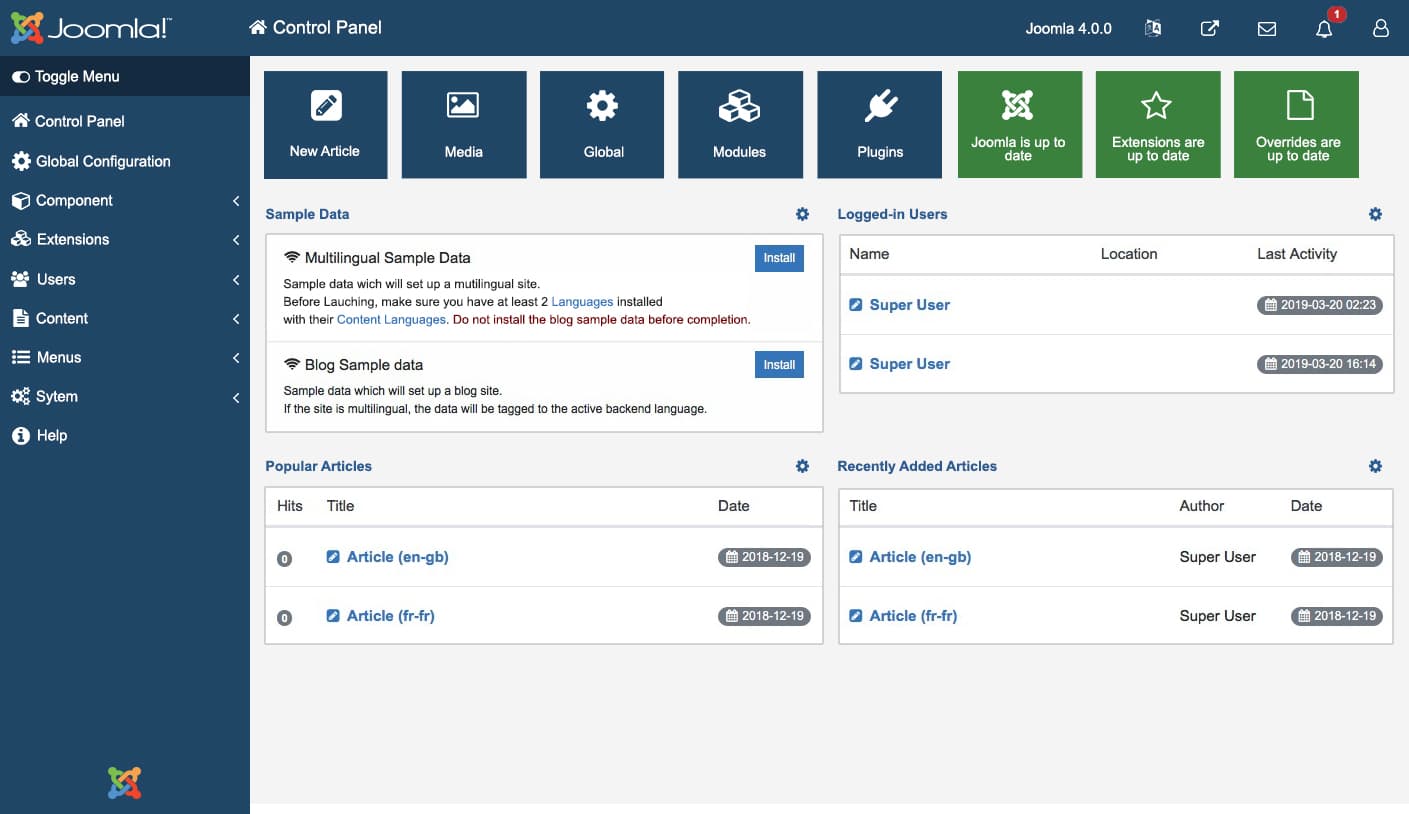Install the Multilingual Sample Data
This screenshot has width=1409, height=814.
click(x=779, y=258)
